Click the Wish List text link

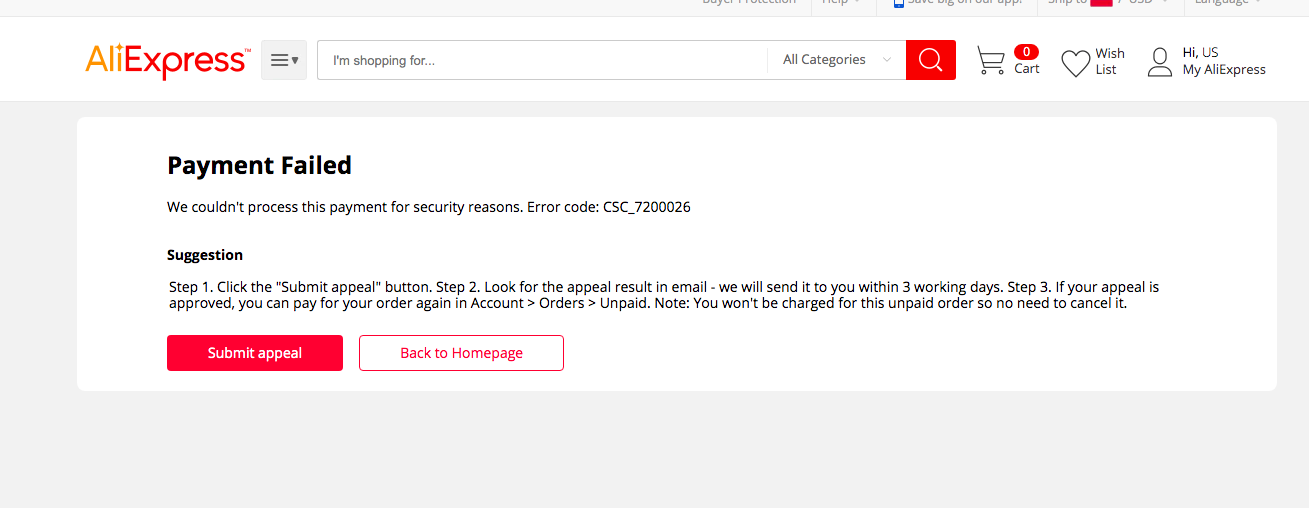coord(1110,61)
